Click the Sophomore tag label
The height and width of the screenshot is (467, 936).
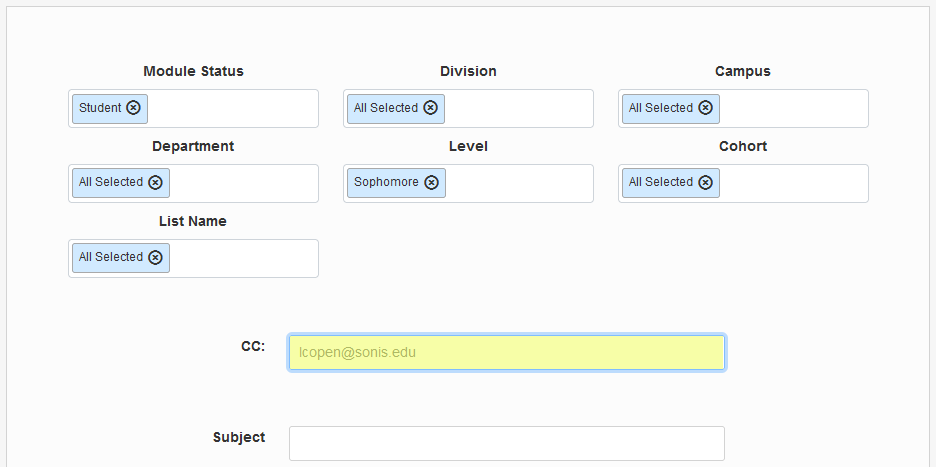click(x=386, y=183)
